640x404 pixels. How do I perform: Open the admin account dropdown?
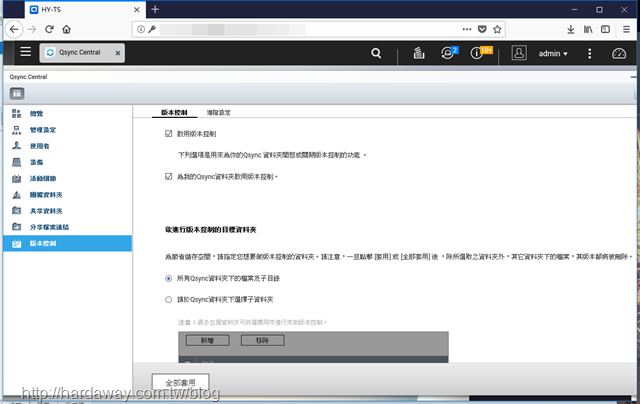(553, 53)
